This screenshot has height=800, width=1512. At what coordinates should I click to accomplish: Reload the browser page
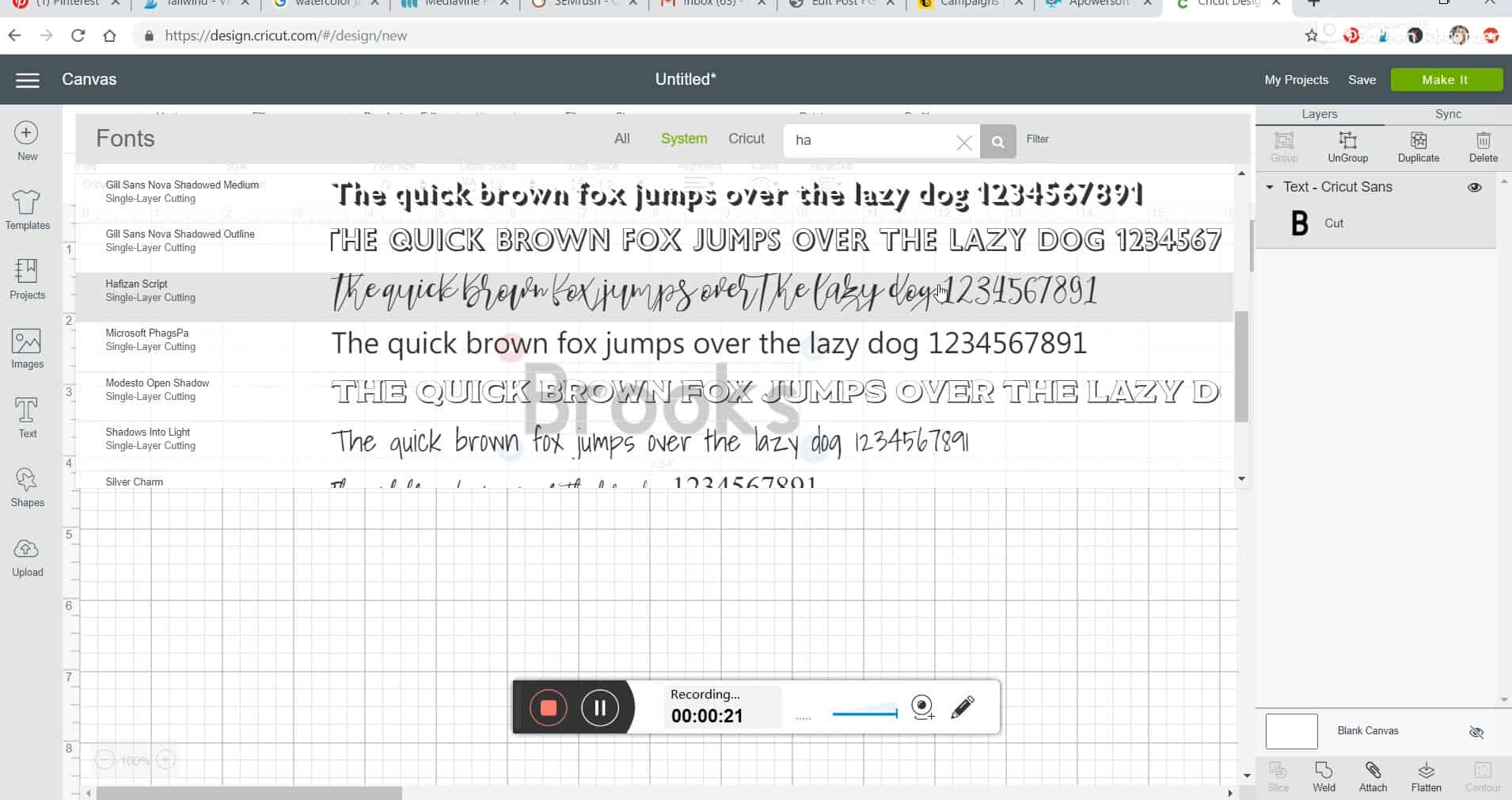(78, 36)
